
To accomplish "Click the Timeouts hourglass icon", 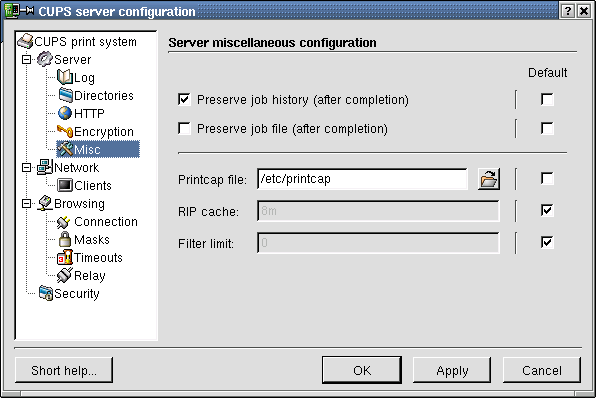I will (x=65, y=257).
